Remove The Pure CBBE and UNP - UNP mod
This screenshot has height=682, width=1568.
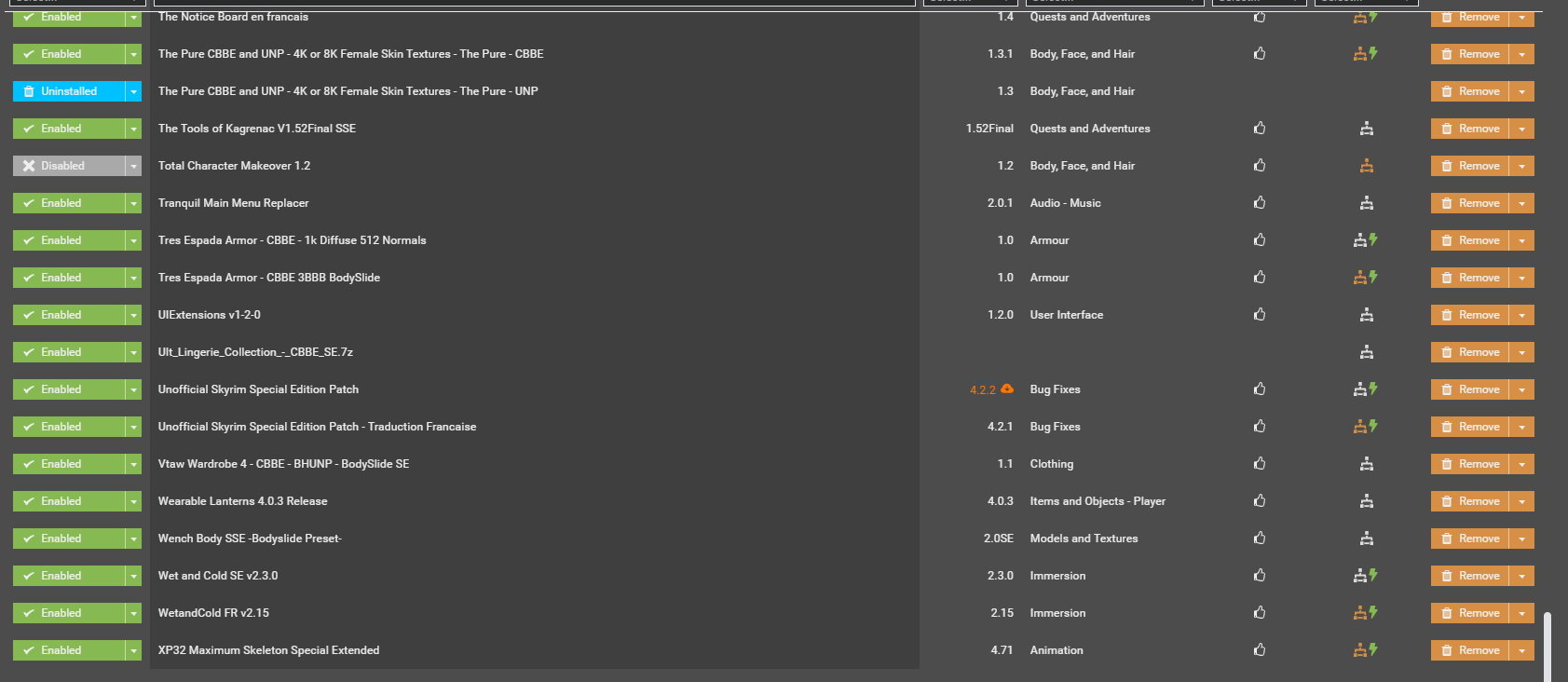pyautogui.click(x=1469, y=91)
